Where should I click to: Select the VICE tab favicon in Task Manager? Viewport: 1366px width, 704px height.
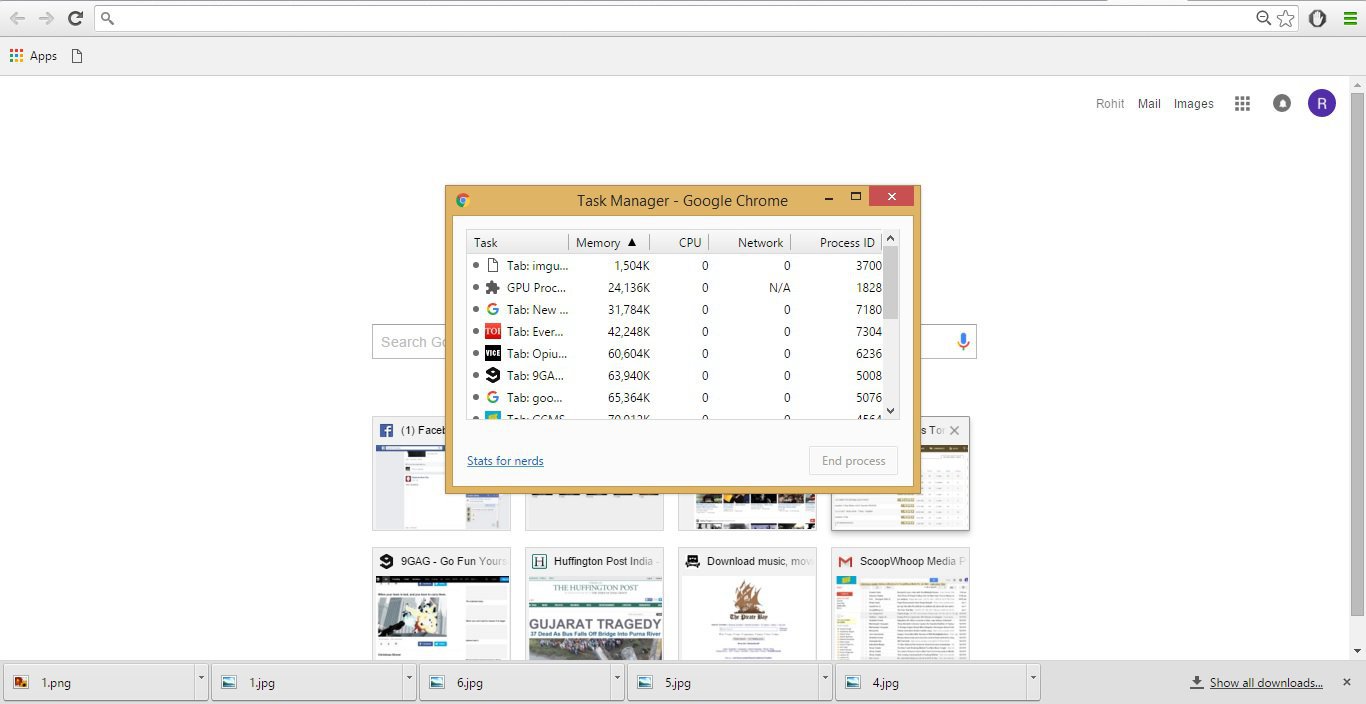point(492,353)
